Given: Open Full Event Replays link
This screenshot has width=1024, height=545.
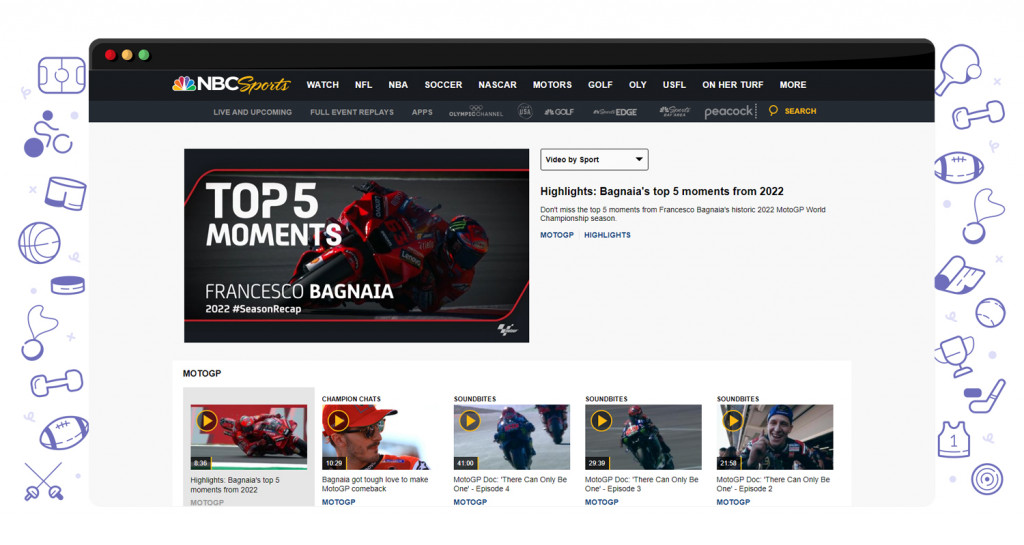Looking at the screenshot, I should (x=352, y=112).
